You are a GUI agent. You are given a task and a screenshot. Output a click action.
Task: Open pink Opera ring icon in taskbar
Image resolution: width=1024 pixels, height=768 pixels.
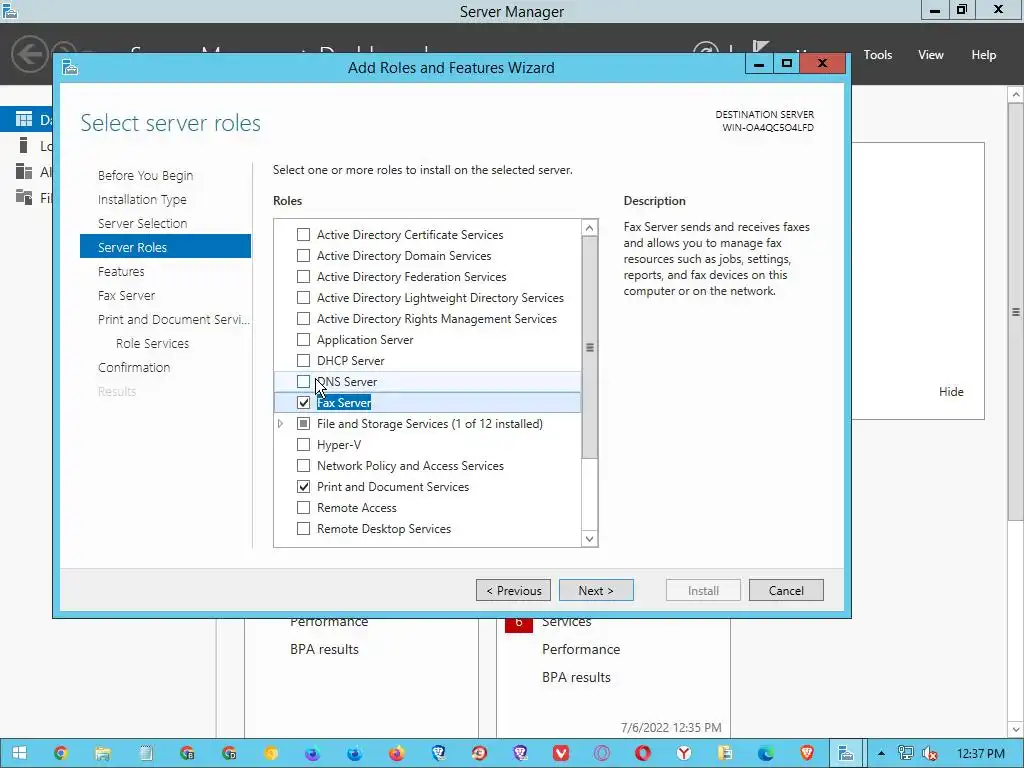[601, 753]
